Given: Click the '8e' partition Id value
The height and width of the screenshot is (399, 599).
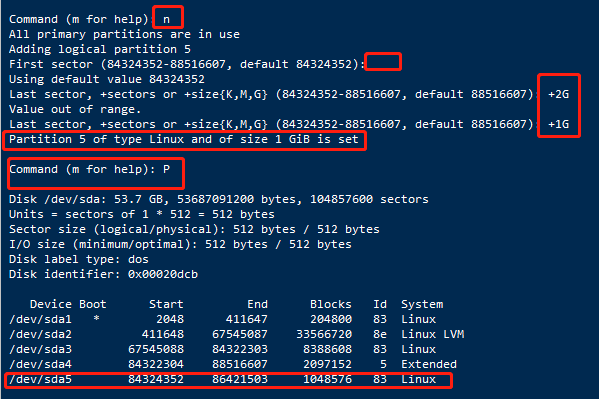Looking at the screenshot, I should point(380,334).
